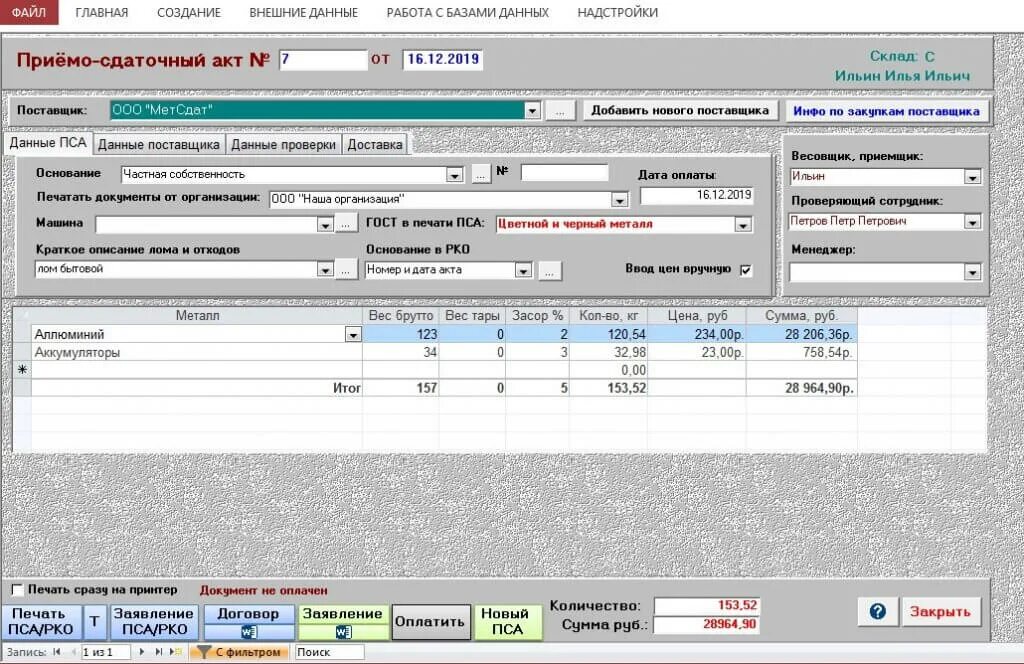Open the СОЗДАНИЕ ribbon tab
The image size is (1024, 664).
coord(189,12)
